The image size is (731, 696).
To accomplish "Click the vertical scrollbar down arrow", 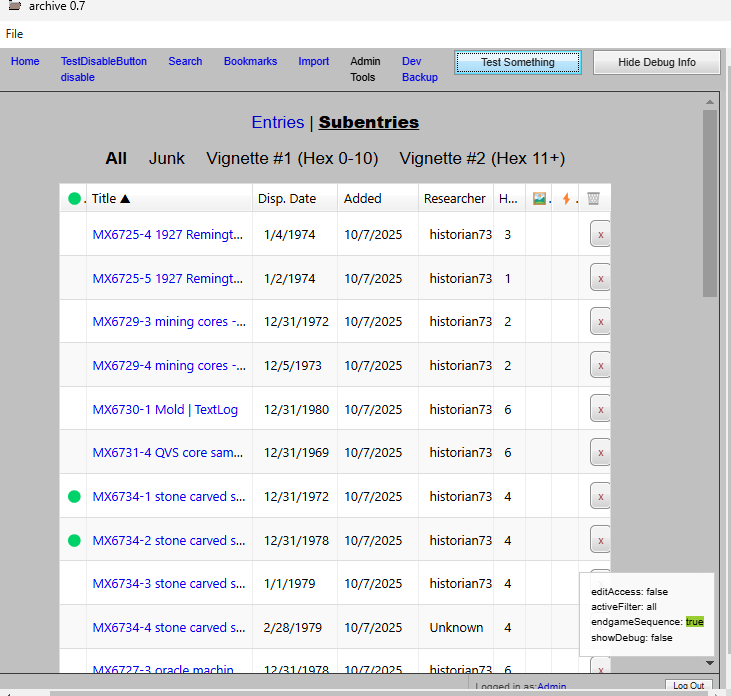I will tap(710, 662).
